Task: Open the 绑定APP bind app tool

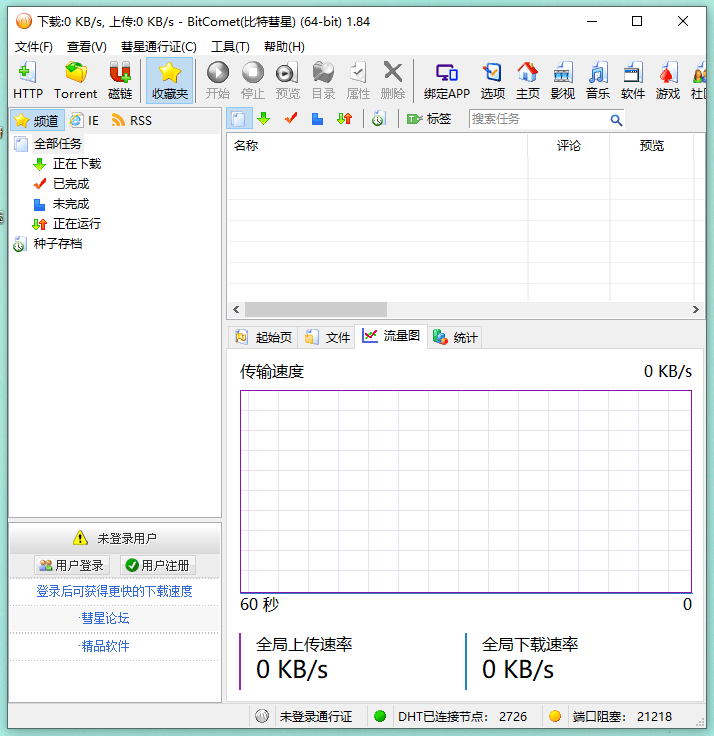Action: 446,80
